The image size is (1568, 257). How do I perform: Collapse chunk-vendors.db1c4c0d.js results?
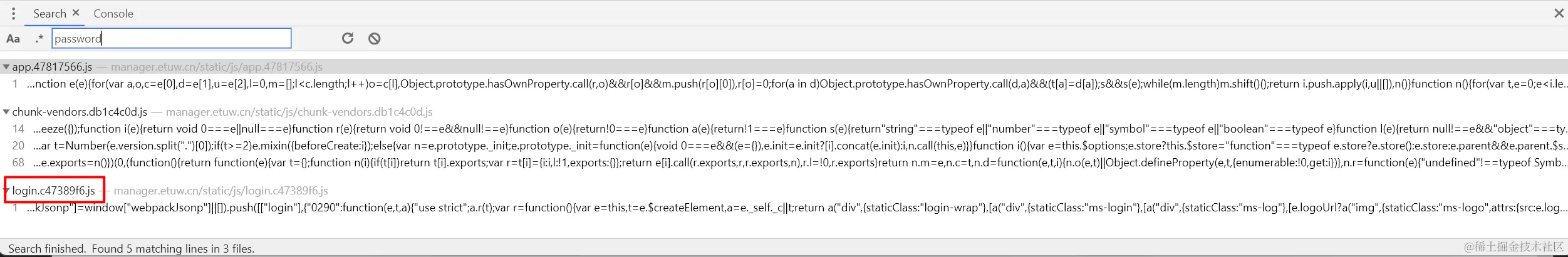6,112
